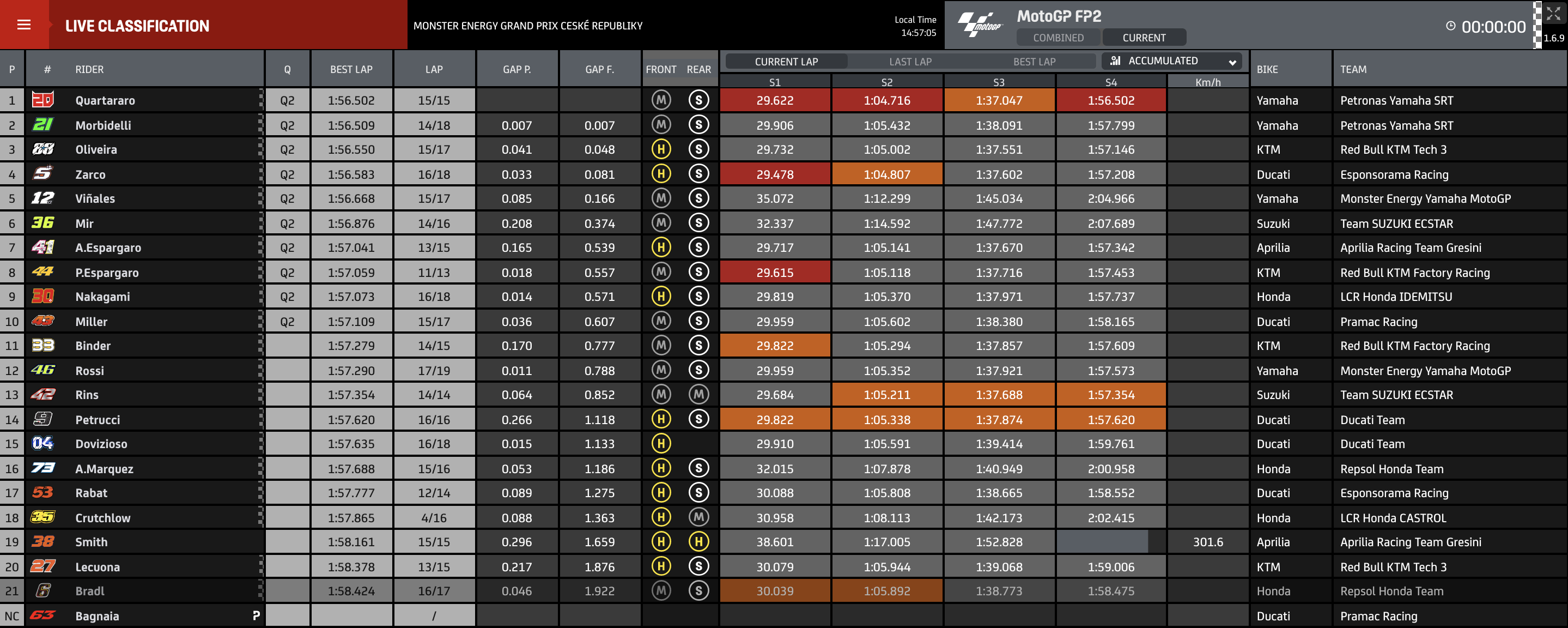Click the MotoGP logo
The height and width of the screenshot is (628, 1568).
click(979, 25)
